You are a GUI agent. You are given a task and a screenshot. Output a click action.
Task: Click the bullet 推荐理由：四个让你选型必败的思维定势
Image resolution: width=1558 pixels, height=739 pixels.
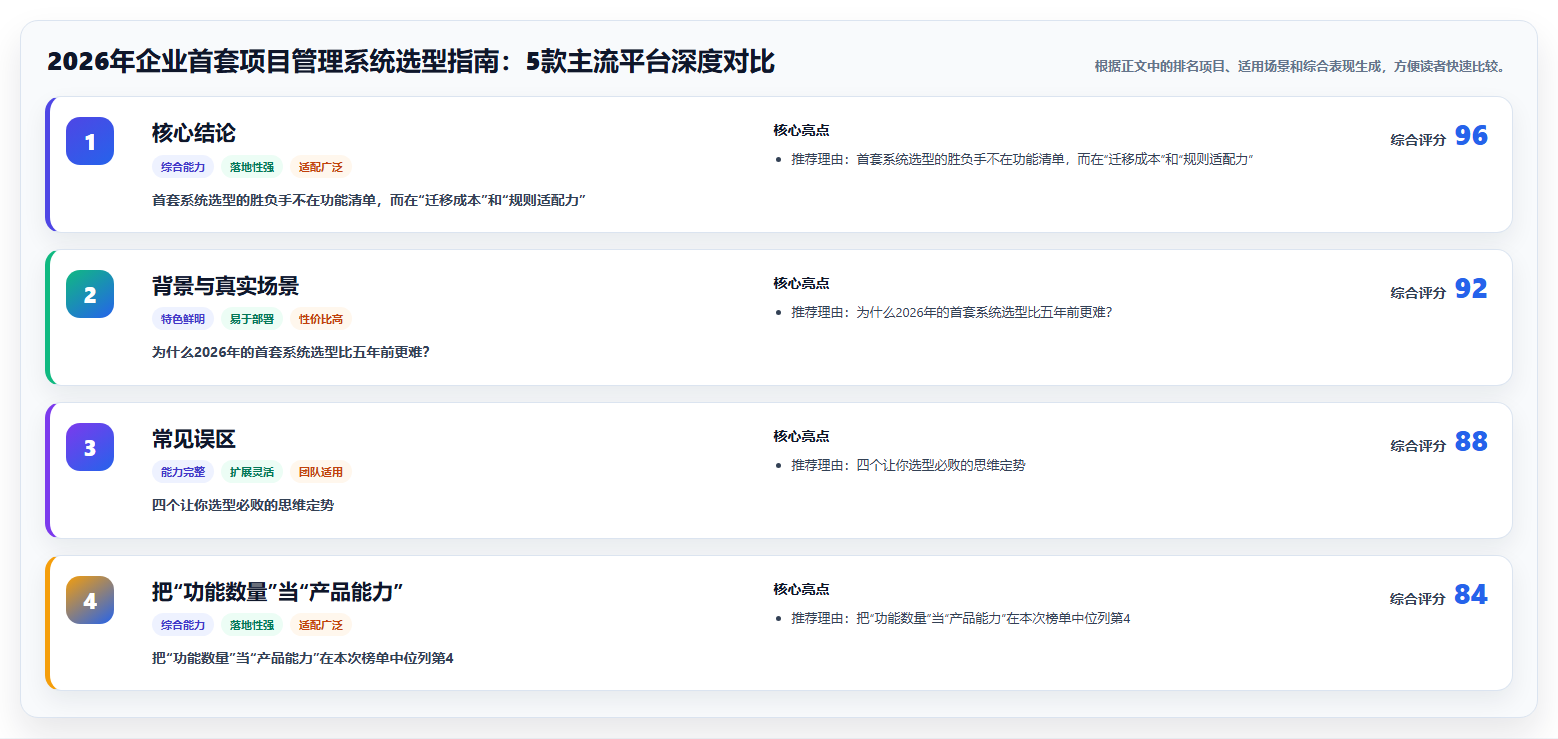pyautogui.click(x=908, y=465)
